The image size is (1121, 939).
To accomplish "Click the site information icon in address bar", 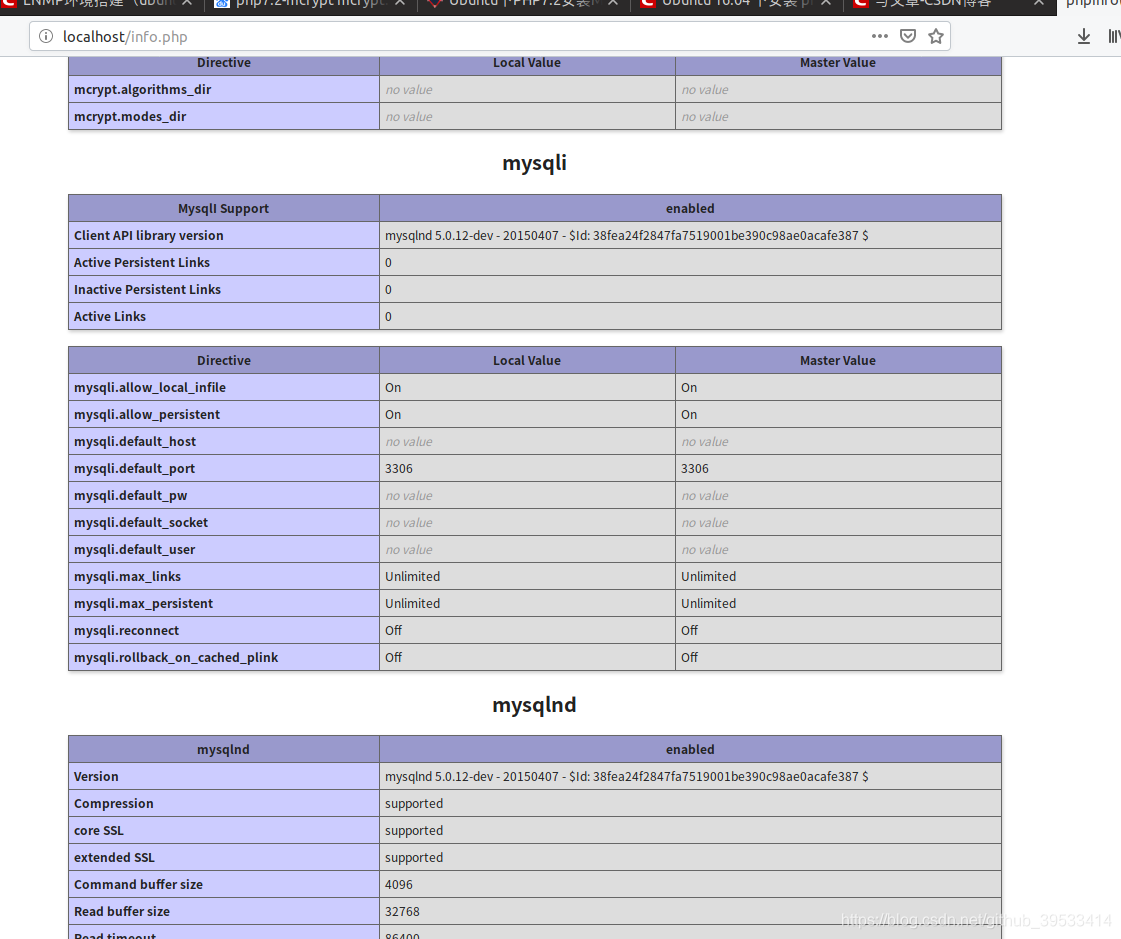I will [x=46, y=36].
